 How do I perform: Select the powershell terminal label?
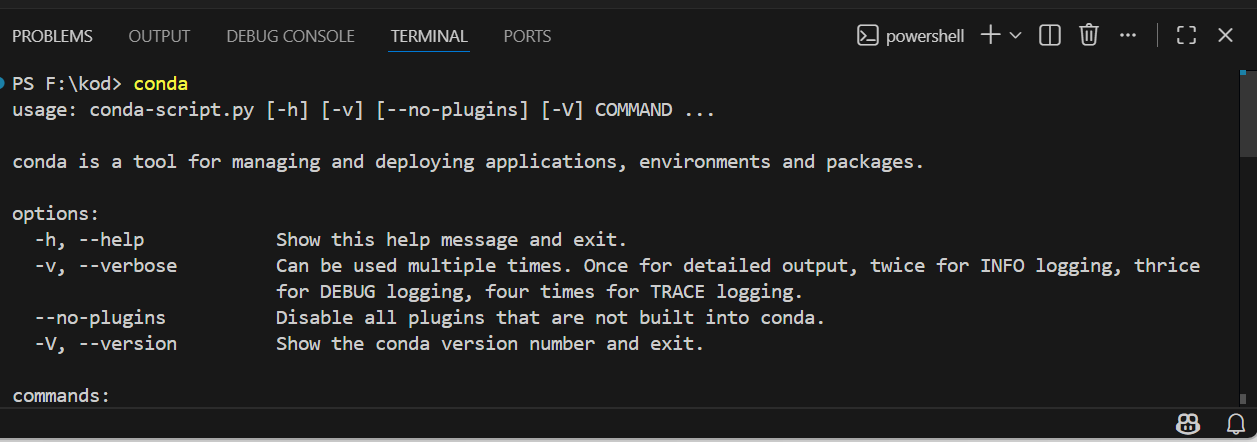point(925,36)
